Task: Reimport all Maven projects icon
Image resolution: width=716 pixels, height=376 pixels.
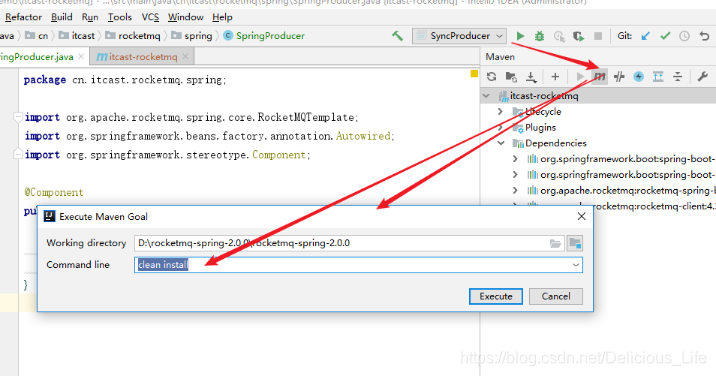Action: point(491,77)
